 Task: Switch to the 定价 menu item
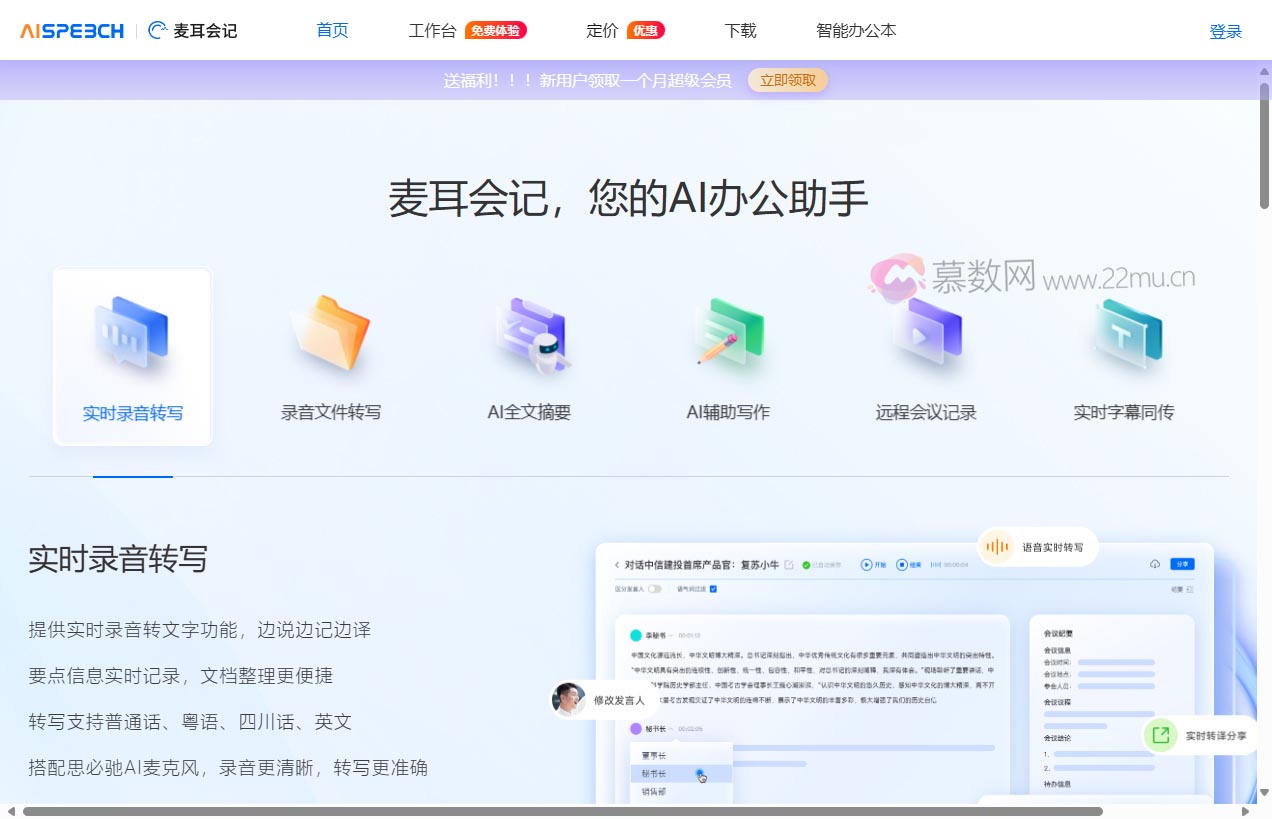(600, 31)
